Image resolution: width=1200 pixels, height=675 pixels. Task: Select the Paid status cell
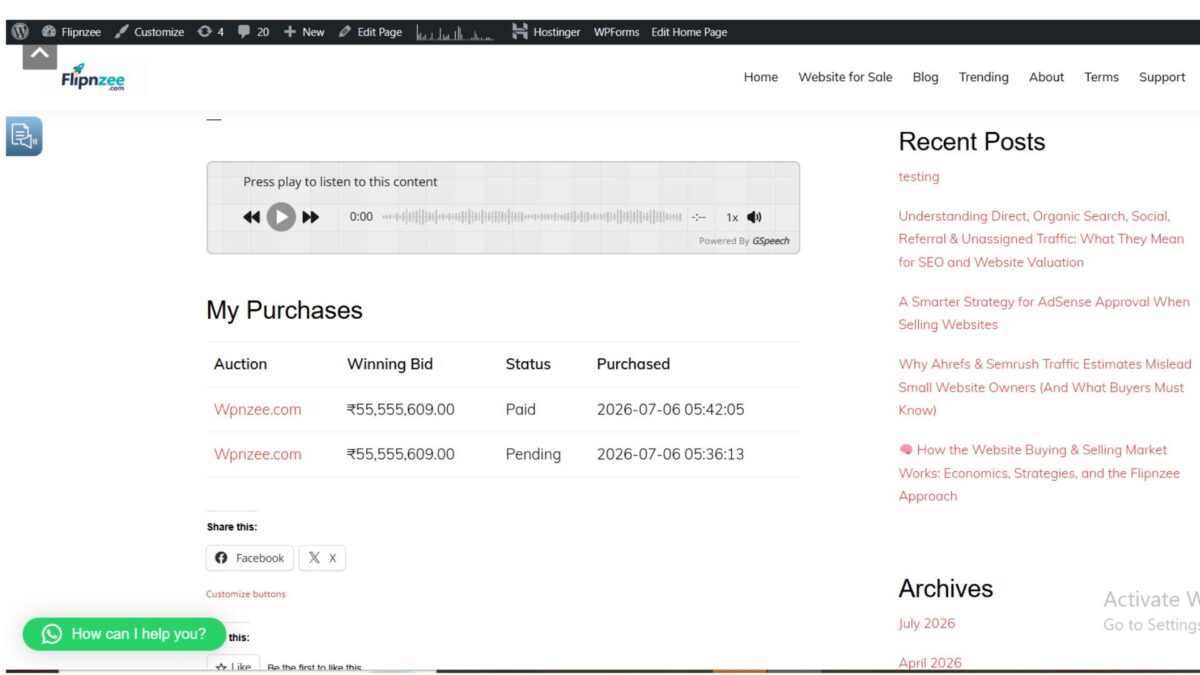coord(521,409)
